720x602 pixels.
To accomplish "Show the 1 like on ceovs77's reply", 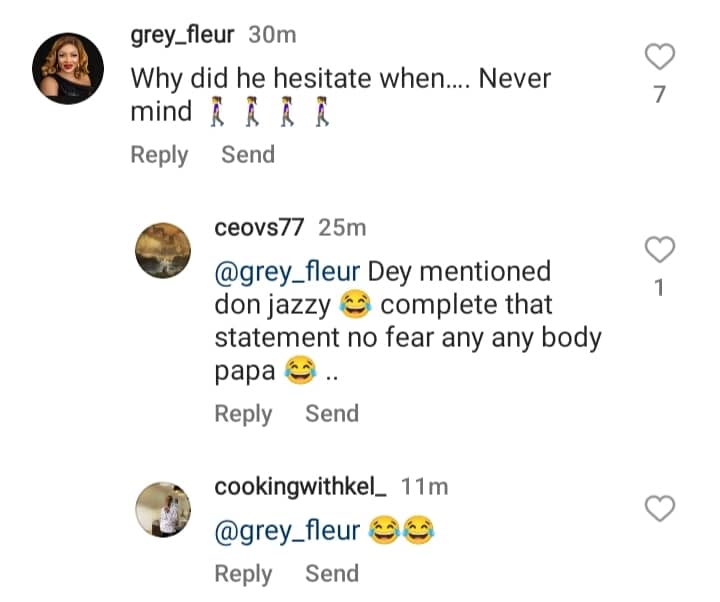I will [660, 288].
